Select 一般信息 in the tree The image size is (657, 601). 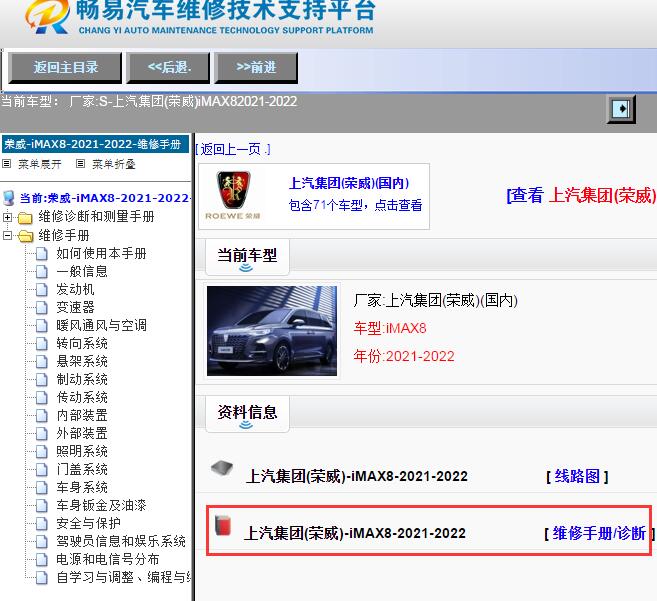[x=82, y=272]
